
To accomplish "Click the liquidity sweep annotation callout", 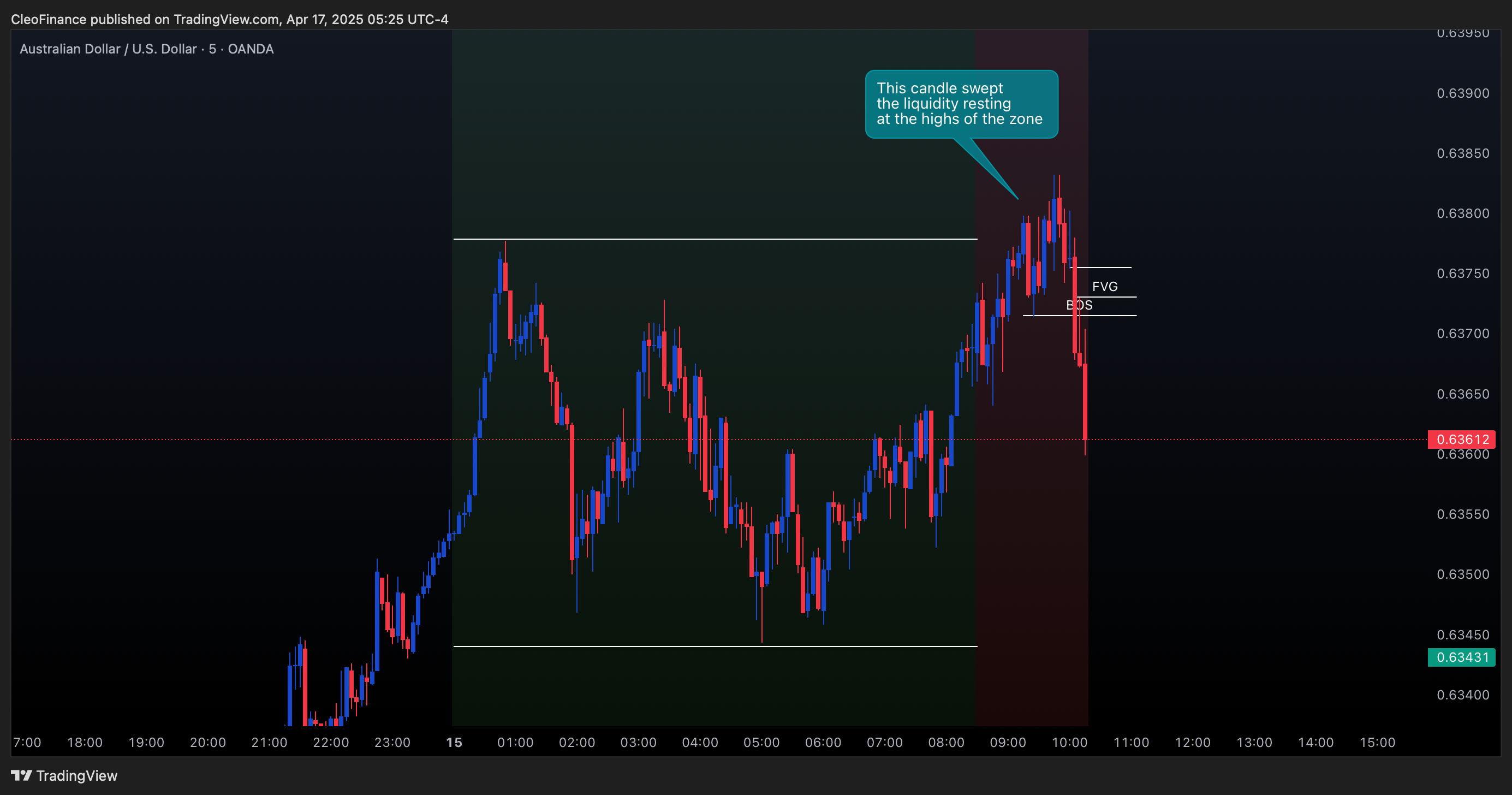I will (x=961, y=104).
